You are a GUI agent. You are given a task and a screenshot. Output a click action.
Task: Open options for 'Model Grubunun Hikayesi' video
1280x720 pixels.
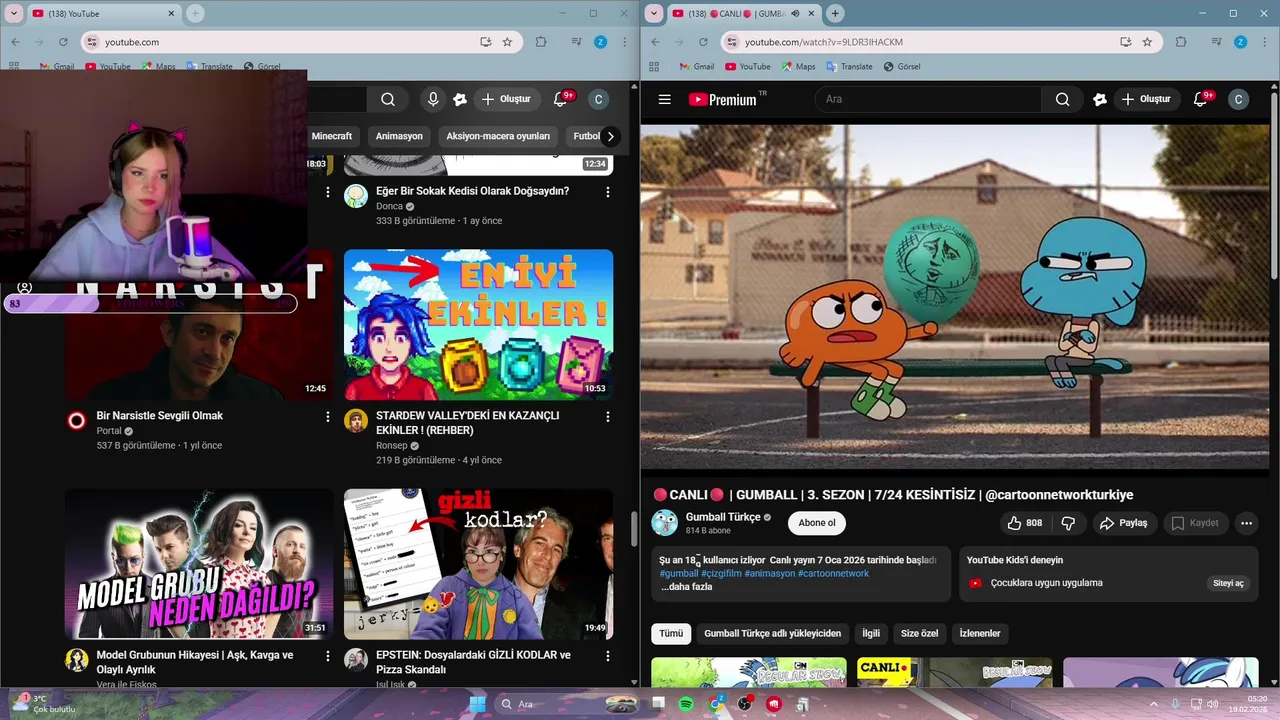(x=327, y=656)
